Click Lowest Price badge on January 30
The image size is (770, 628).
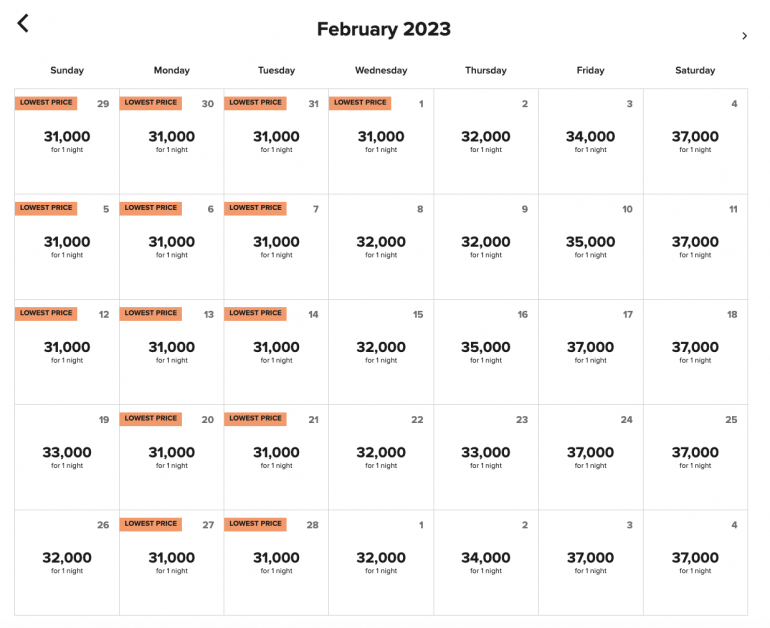pos(151,103)
